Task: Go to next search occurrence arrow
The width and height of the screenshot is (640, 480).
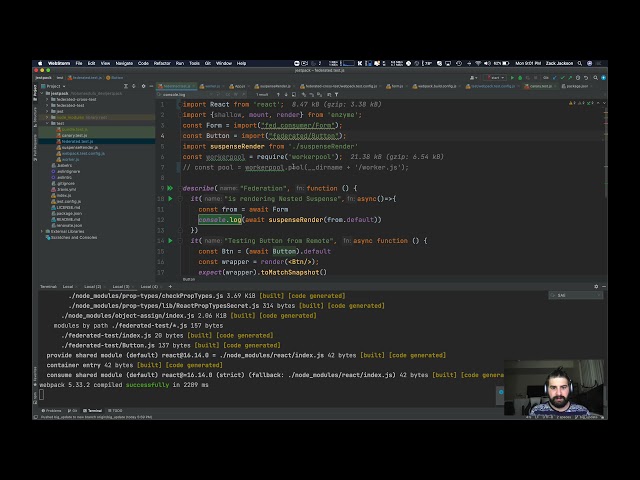Action: click(x=286, y=95)
